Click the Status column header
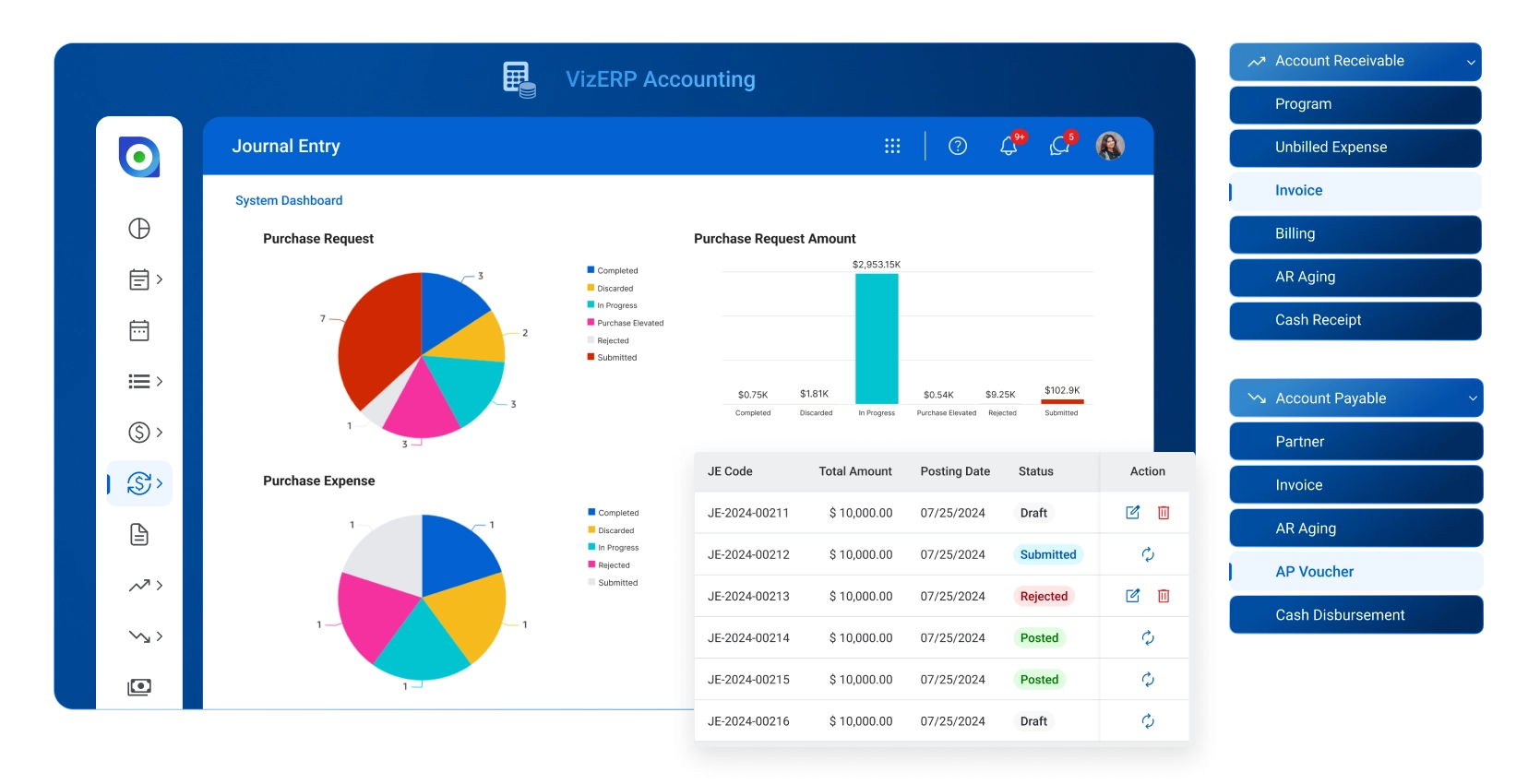 coord(1036,471)
